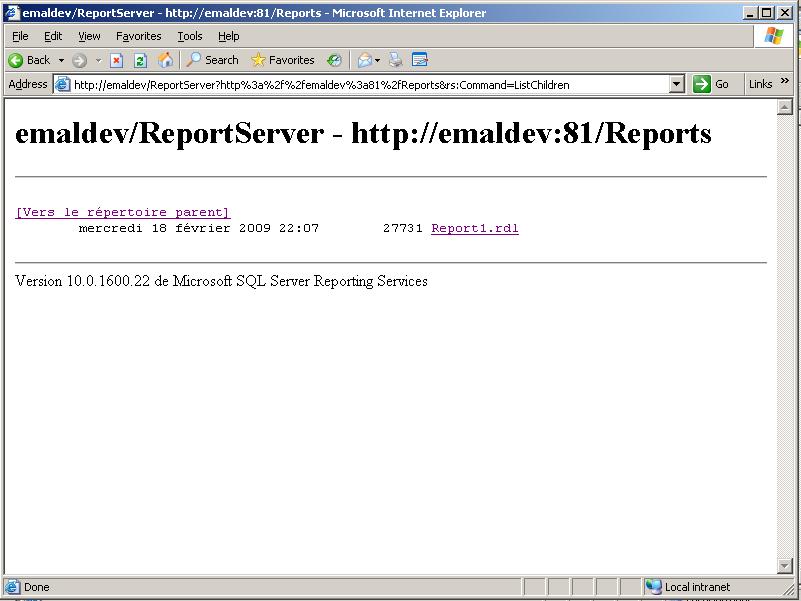Click the file size 27731 text
This screenshot has height=601, width=801.
point(403,228)
